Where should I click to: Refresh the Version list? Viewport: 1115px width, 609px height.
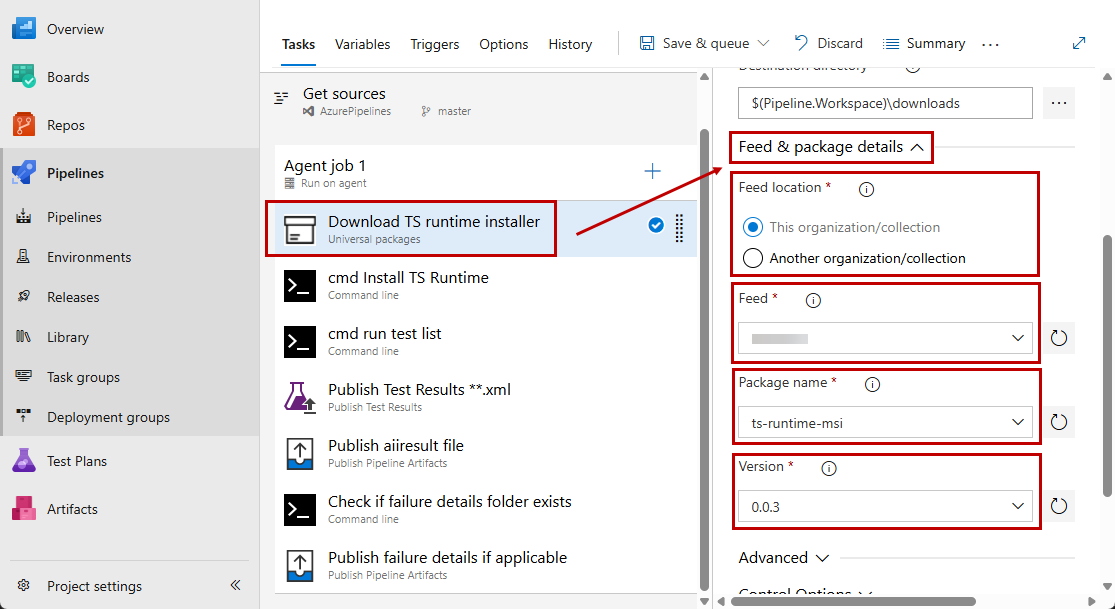1059,507
